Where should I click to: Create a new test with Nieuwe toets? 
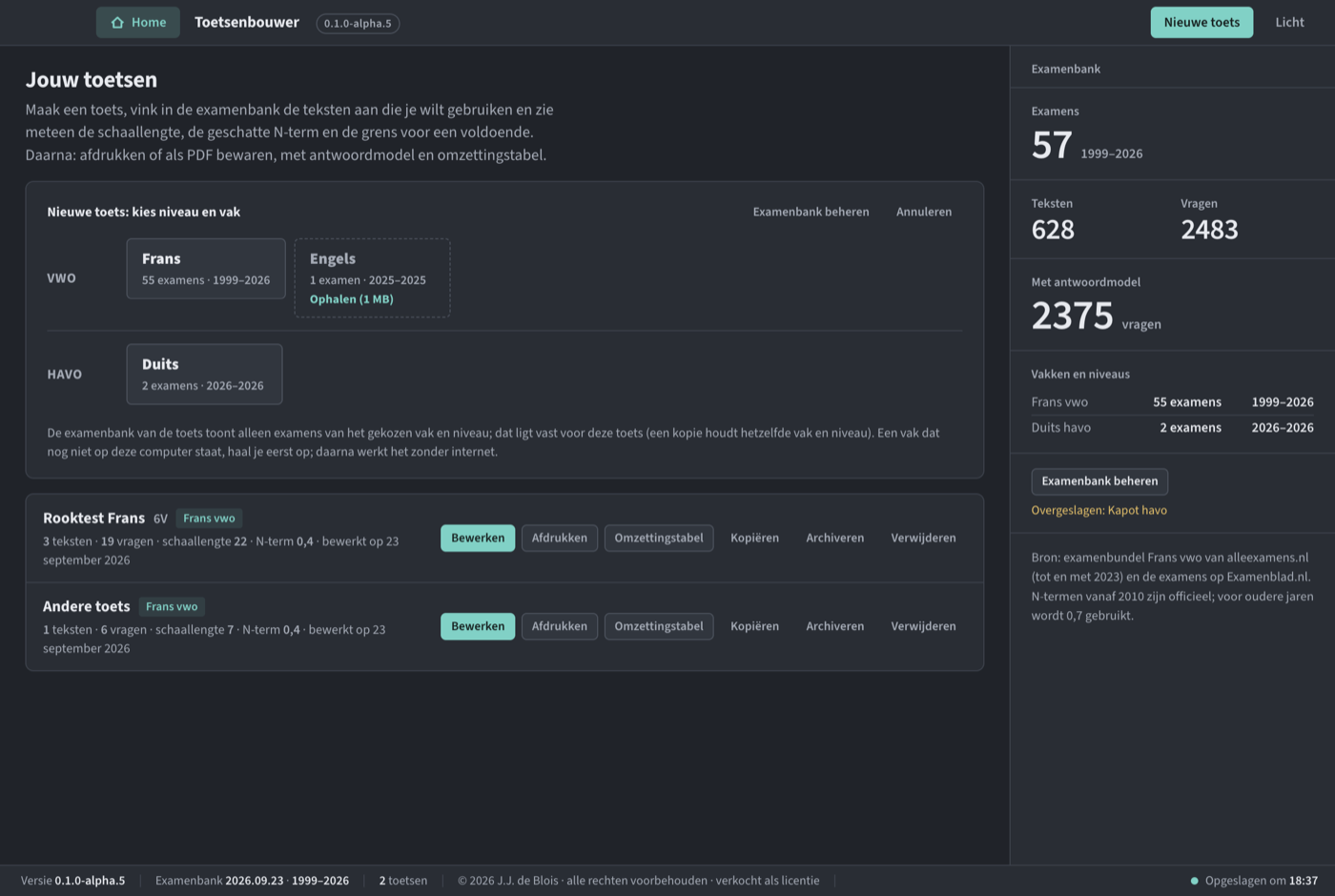click(x=1201, y=23)
